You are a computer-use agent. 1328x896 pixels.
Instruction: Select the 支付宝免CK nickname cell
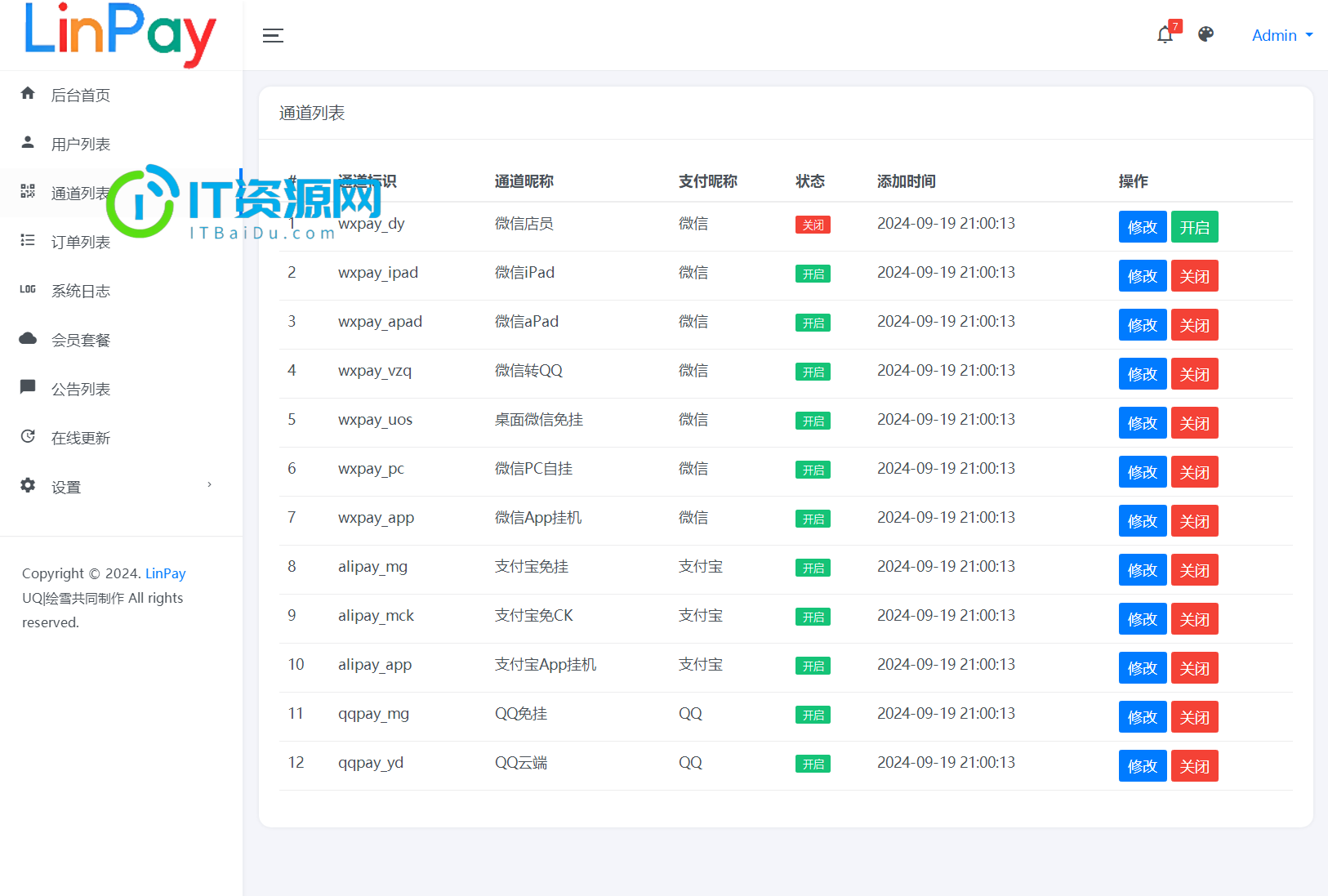534,616
